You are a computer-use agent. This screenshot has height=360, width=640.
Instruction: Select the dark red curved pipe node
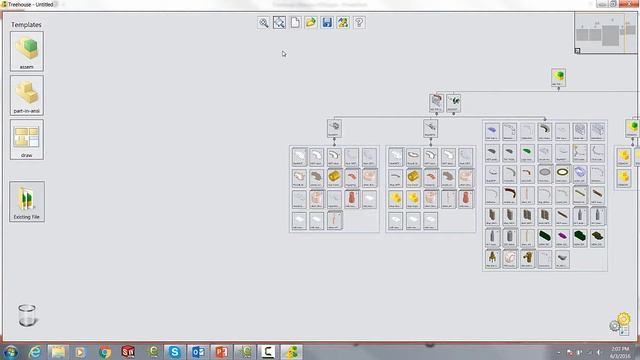pyautogui.click(x=509, y=195)
